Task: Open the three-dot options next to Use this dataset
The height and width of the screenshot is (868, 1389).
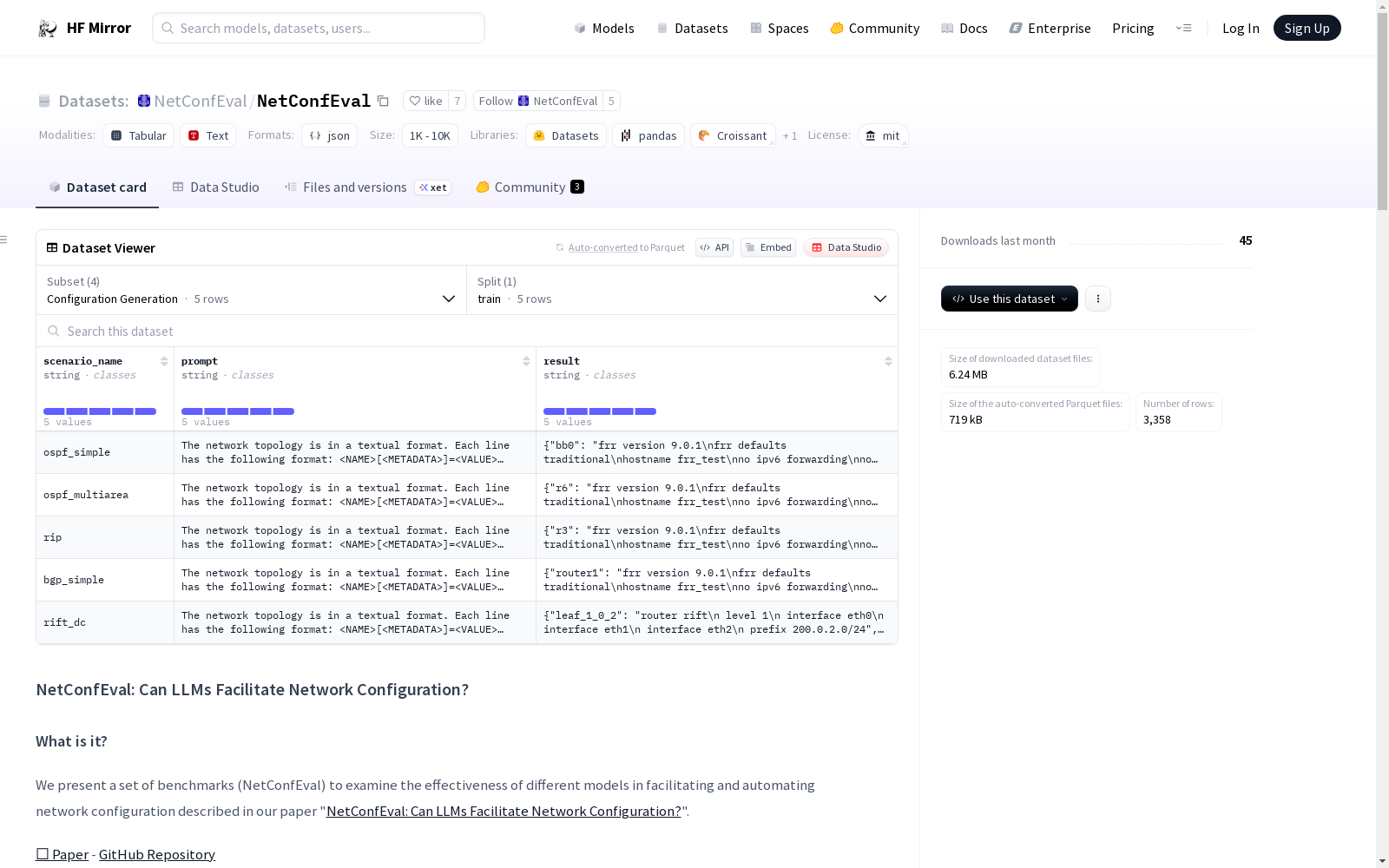Action: point(1098,299)
